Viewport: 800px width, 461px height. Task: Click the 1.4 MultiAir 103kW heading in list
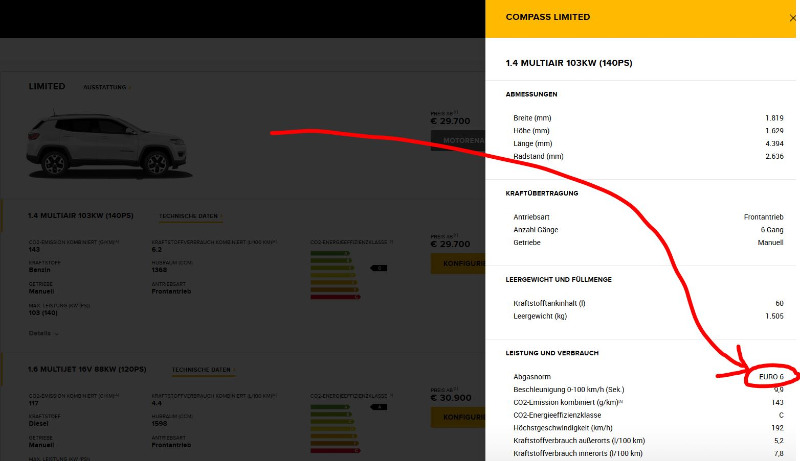coord(80,216)
